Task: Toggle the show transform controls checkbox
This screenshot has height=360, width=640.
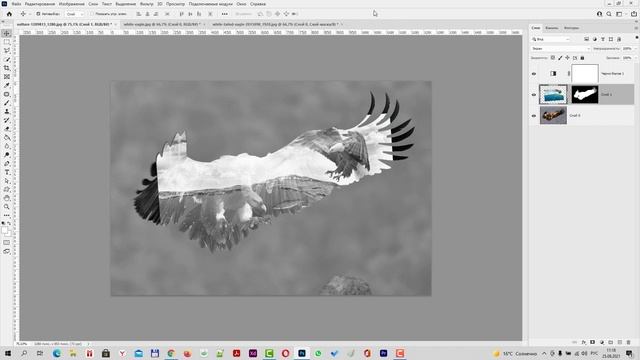Action: tap(92, 14)
